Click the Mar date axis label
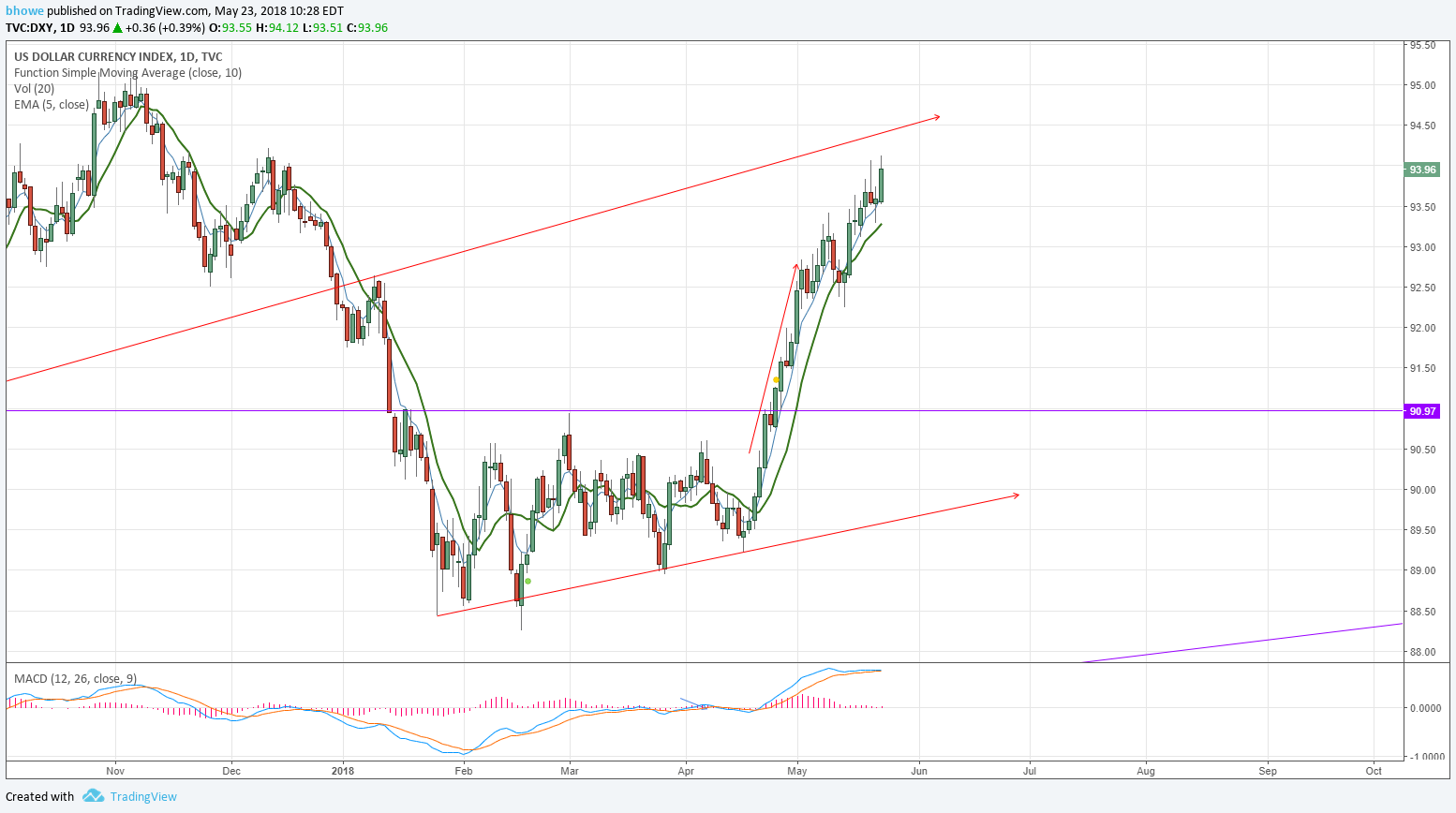1456x813 pixels. 570,772
